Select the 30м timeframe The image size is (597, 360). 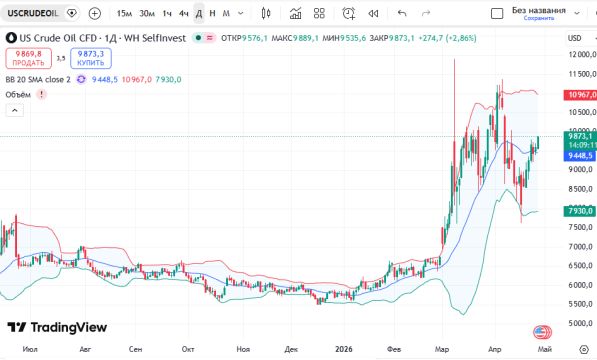click(147, 13)
